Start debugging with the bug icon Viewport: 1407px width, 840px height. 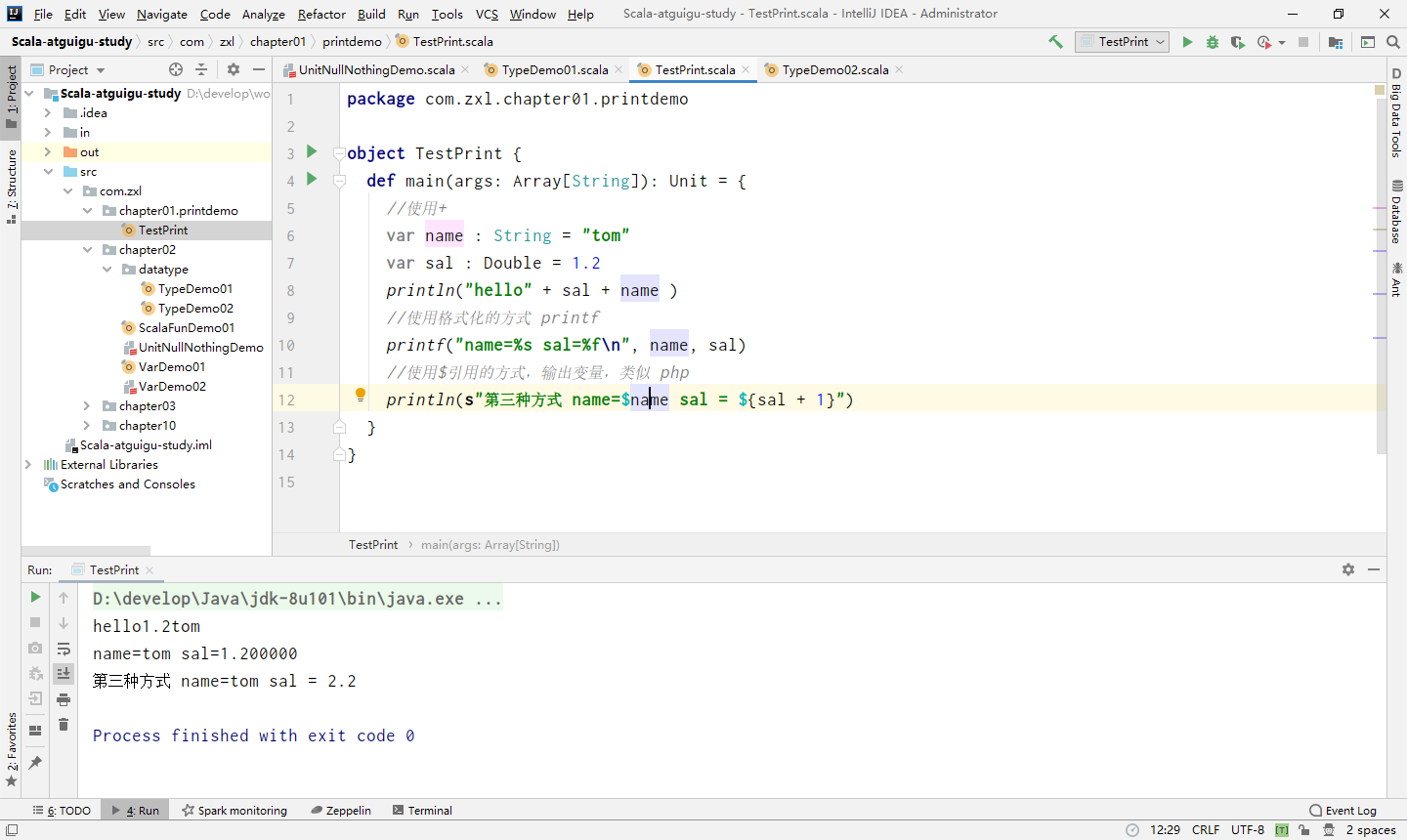tap(1213, 42)
